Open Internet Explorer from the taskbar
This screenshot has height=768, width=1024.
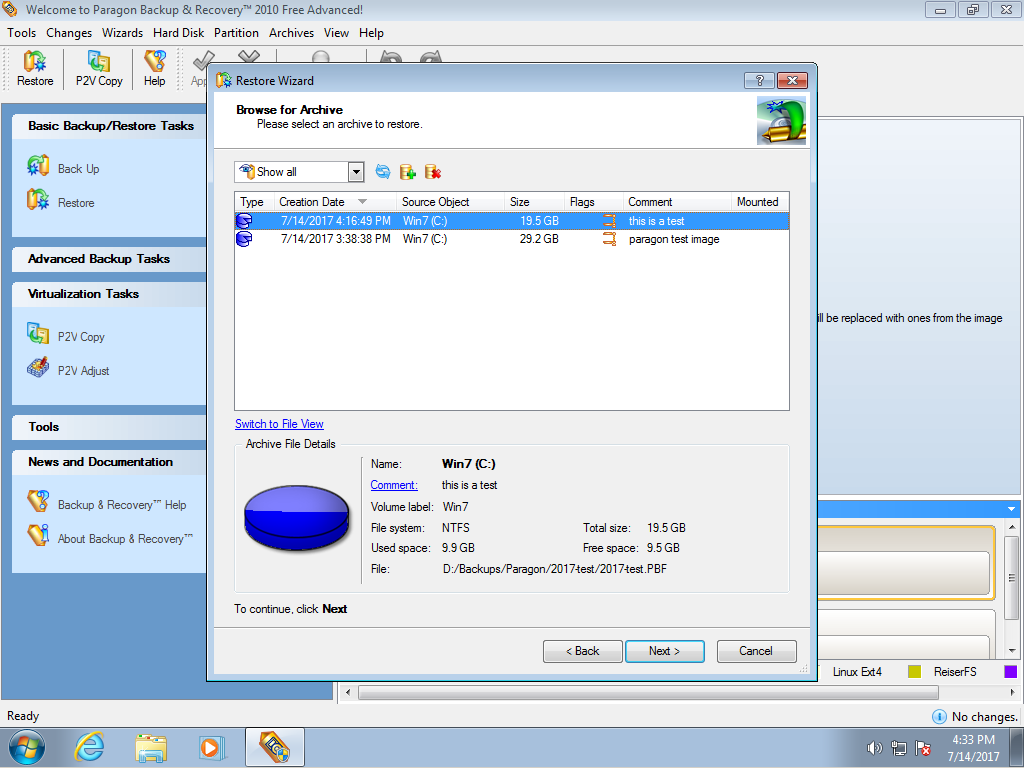click(x=90, y=747)
